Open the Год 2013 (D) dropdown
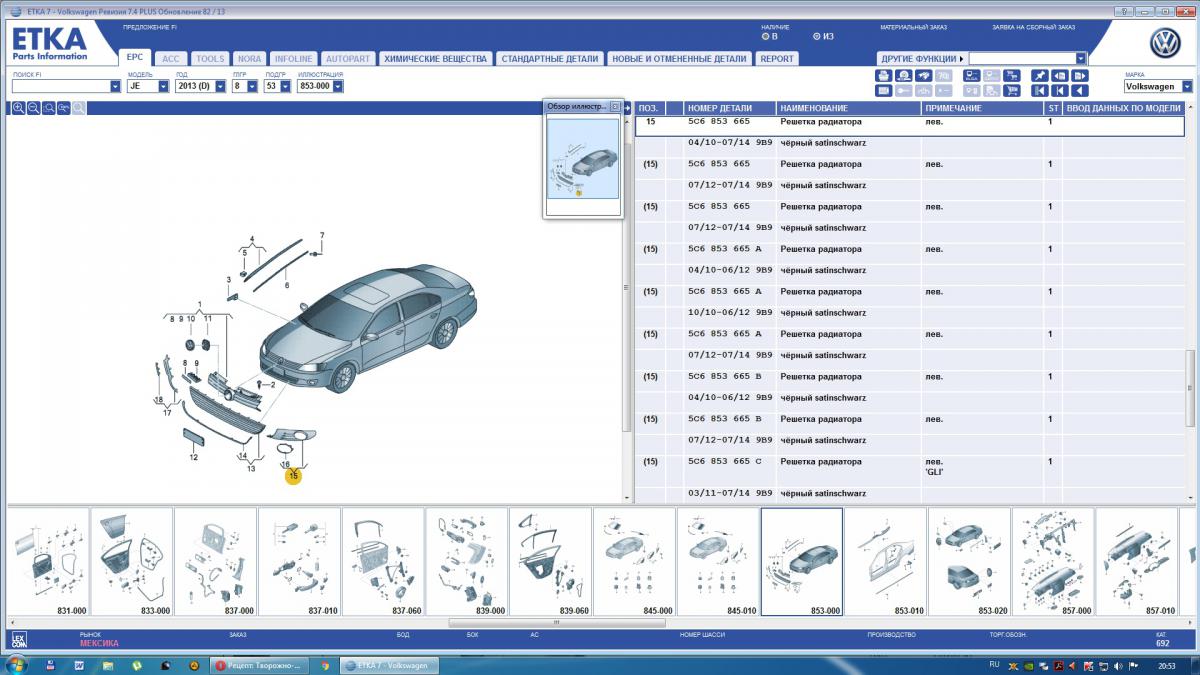 pyautogui.click(x=220, y=86)
